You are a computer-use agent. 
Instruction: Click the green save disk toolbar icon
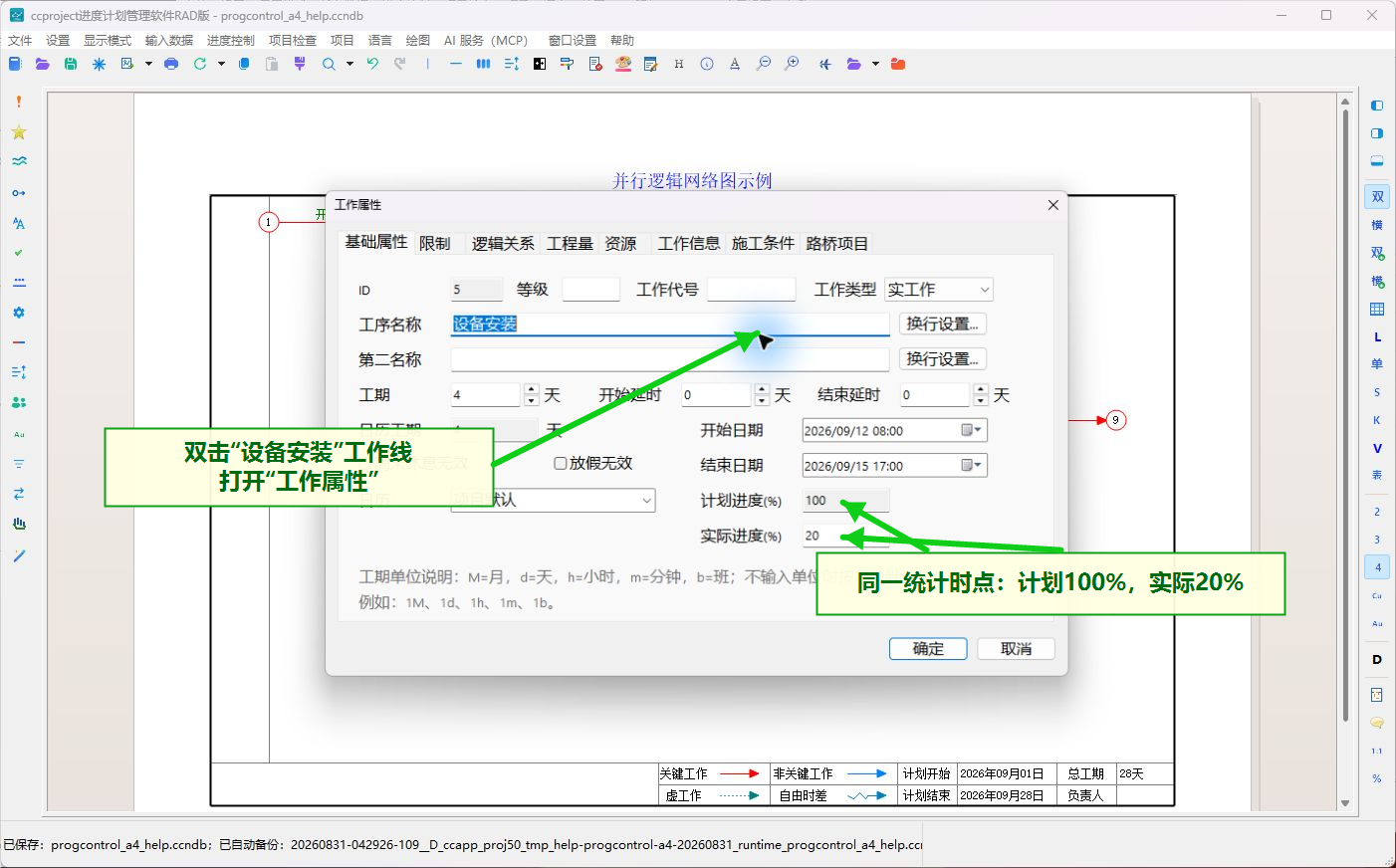point(71,64)
